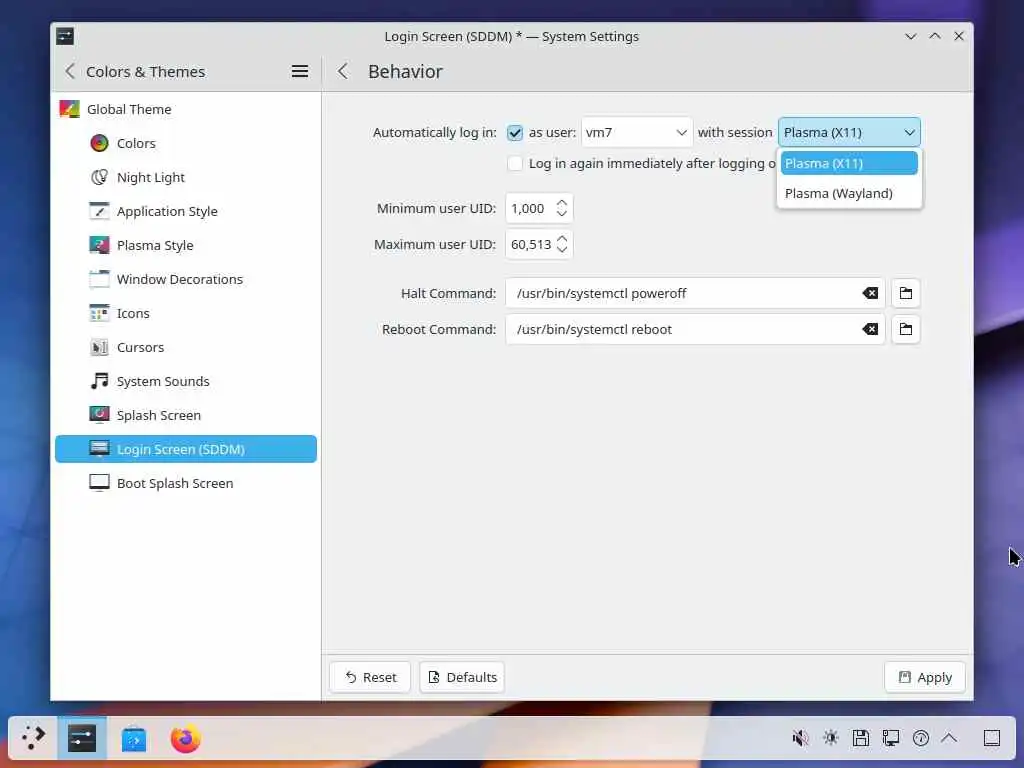Open the Boot Splash Screen settings
This screenshot has width=1024, height=768.
point(185,483)
